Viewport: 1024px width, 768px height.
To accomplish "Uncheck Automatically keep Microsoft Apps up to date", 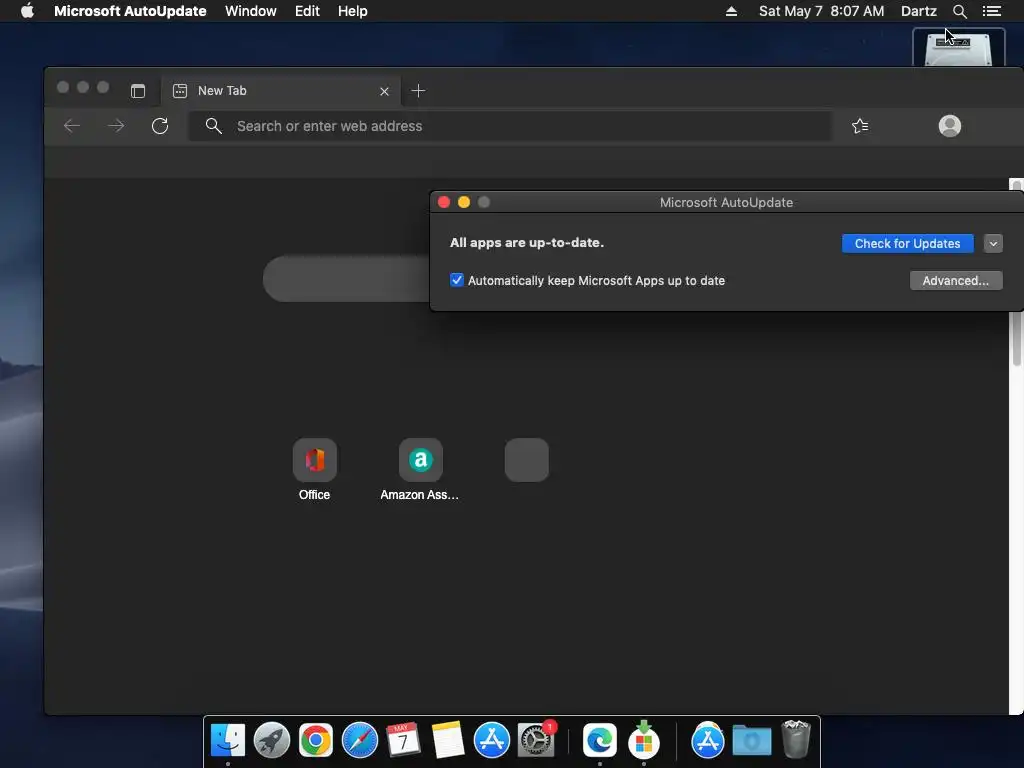I will click(x=456, y=280).
